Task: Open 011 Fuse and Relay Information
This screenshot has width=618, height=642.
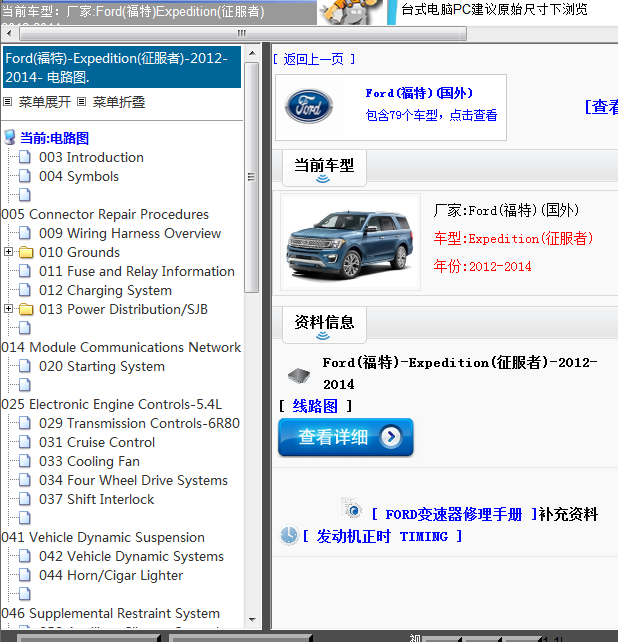Action: tap(137, 271)
